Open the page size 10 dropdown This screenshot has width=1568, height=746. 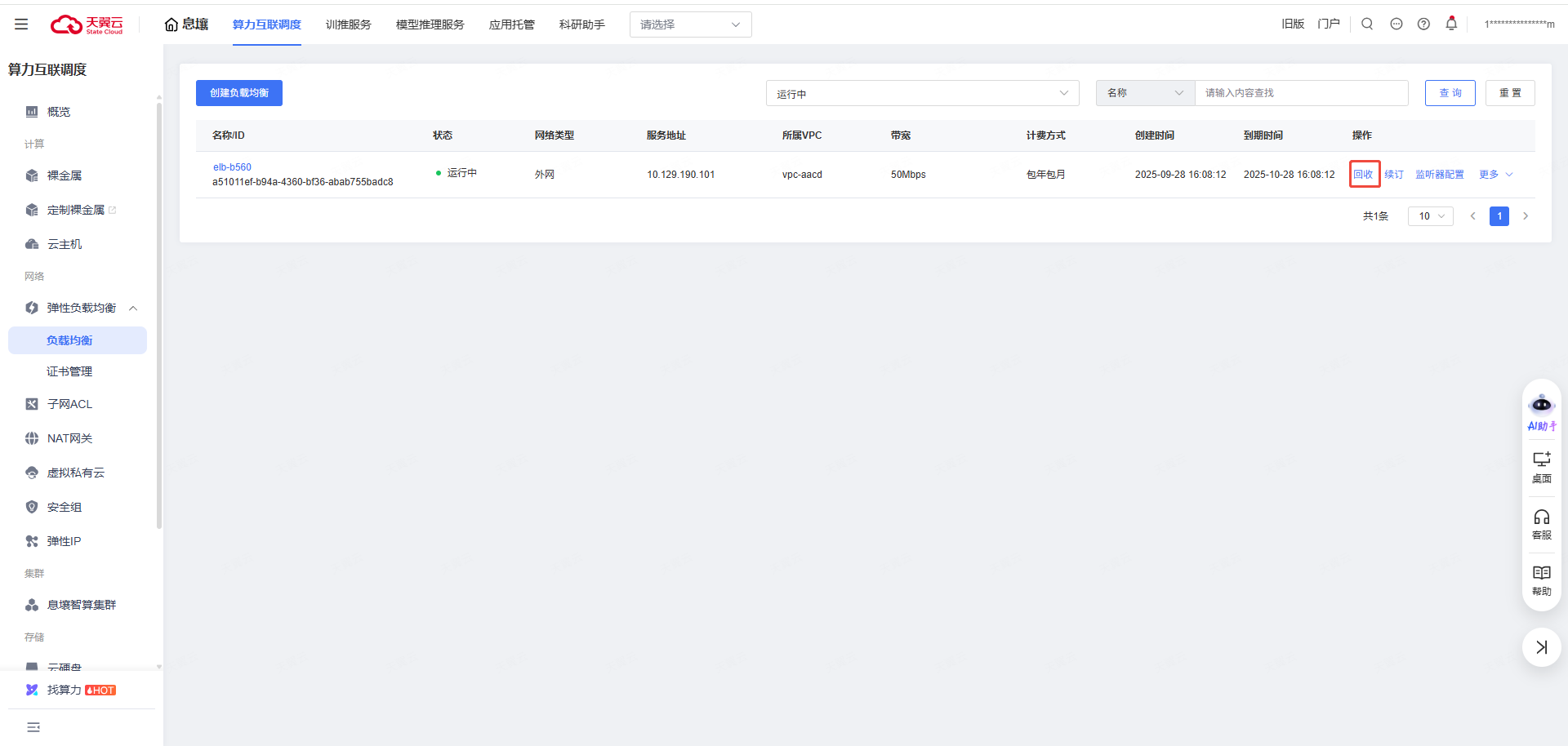(x=1430, y=216)
